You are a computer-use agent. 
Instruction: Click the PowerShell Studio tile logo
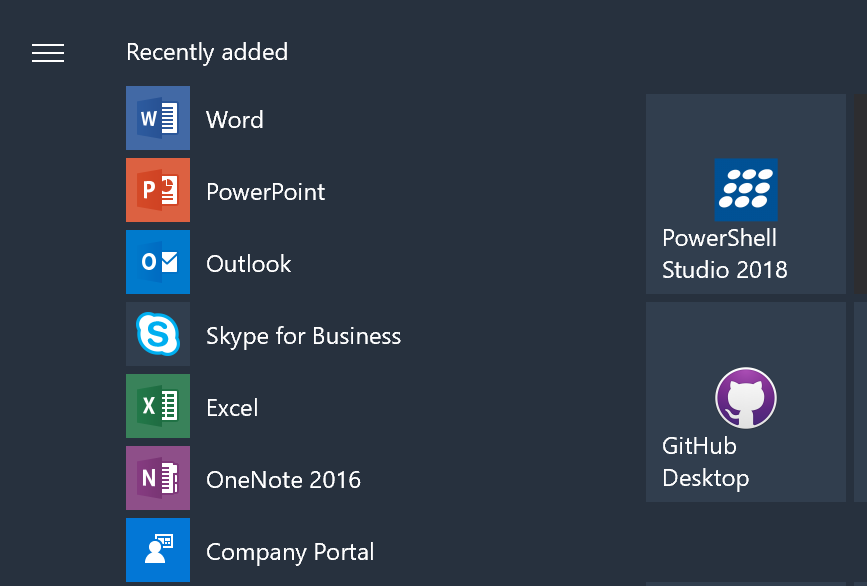[746, 190]
